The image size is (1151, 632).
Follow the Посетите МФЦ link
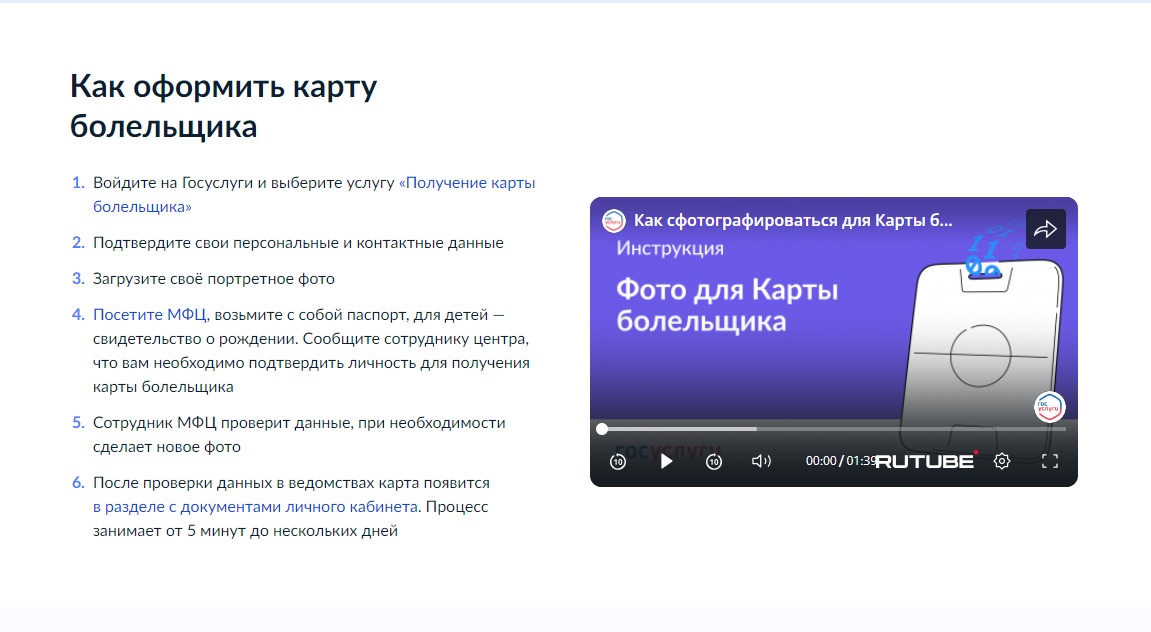(150, 314)
